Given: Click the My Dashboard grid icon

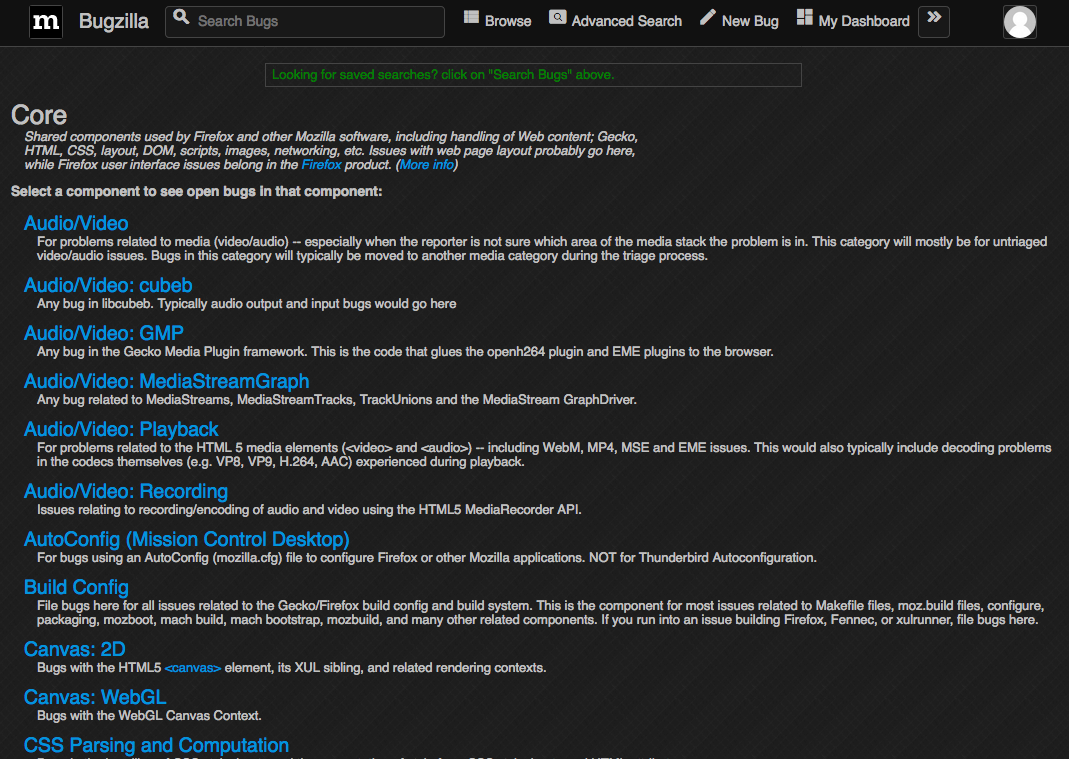Looking at the screenshot, I should (804, 17).
